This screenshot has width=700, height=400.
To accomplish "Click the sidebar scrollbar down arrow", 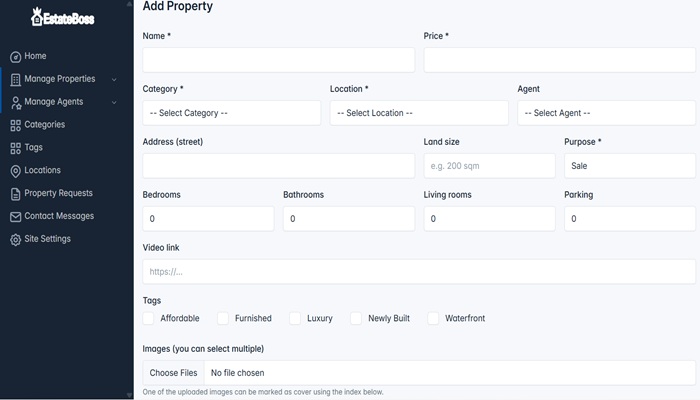I will click(x=129, y=395).
